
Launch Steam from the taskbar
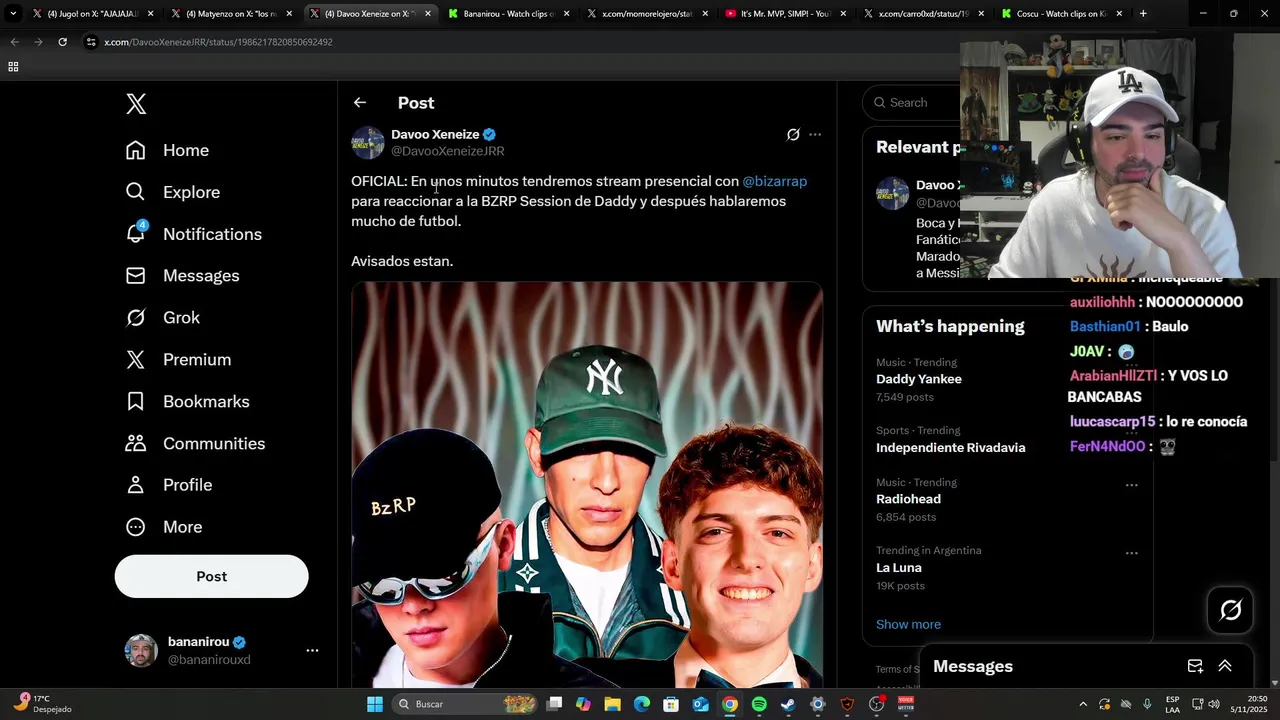(788, 704)
